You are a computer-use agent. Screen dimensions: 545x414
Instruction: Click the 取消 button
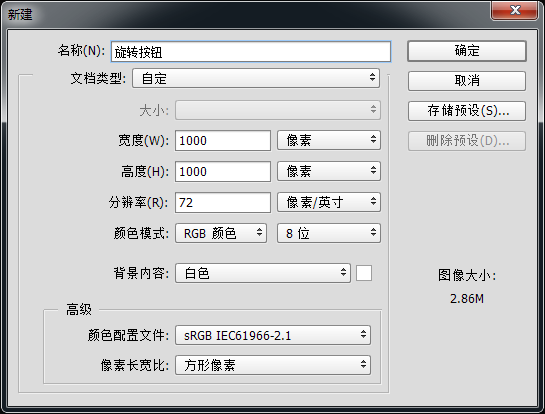[467, 81]
